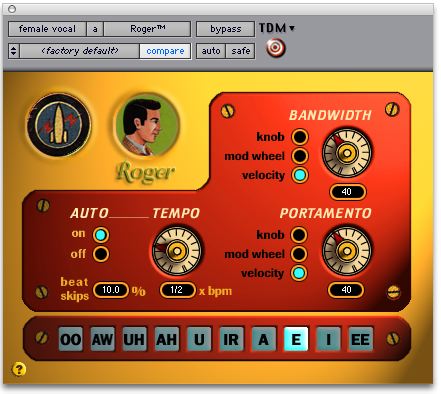441x394 pixels.
Task: Select the OO vowel button
Action: [70, 339]
